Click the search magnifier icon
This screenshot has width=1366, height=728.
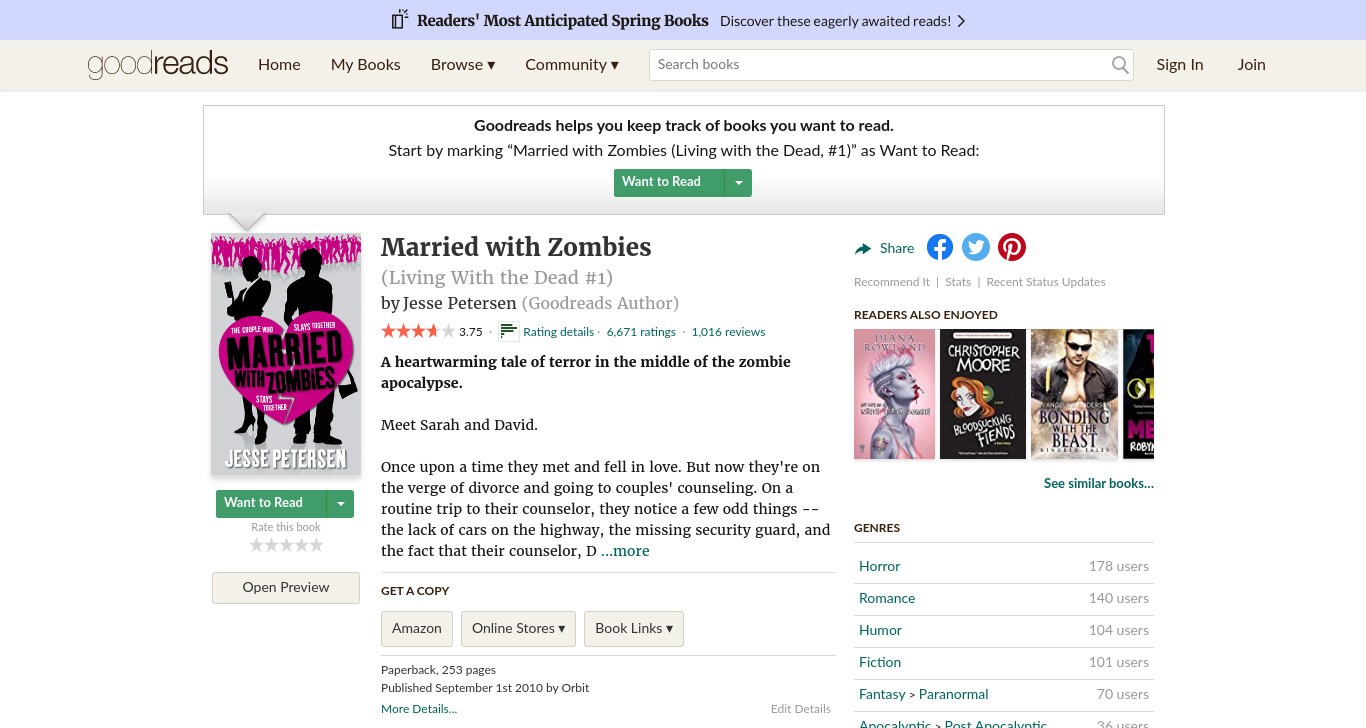[1120, 65]
